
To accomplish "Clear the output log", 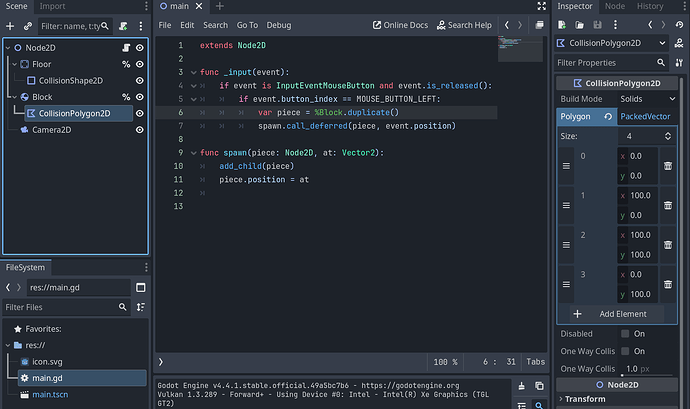I will [521, 386].
